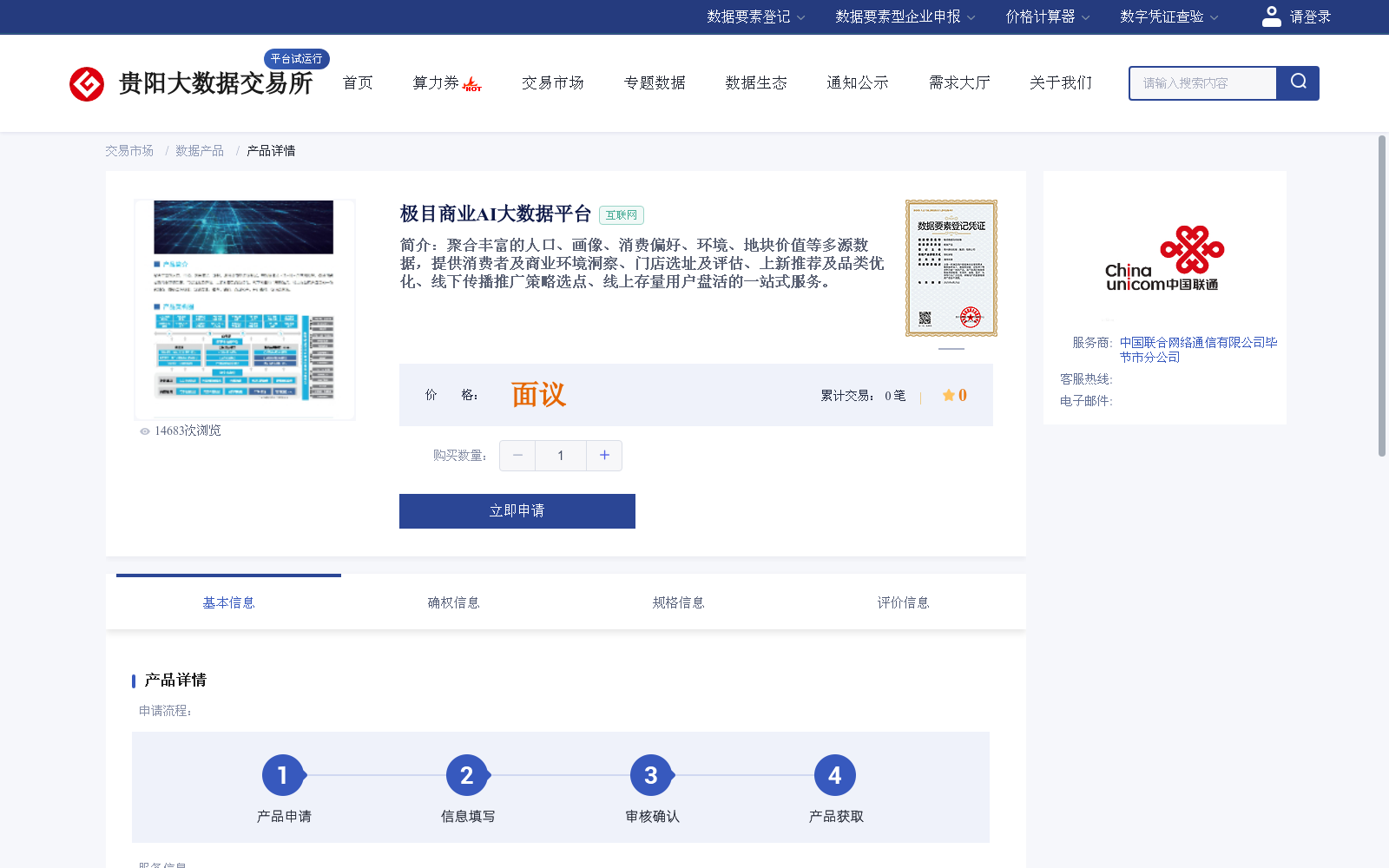
Task: Click the 交易市场 breadcrumb link
Action: point(129,151)
